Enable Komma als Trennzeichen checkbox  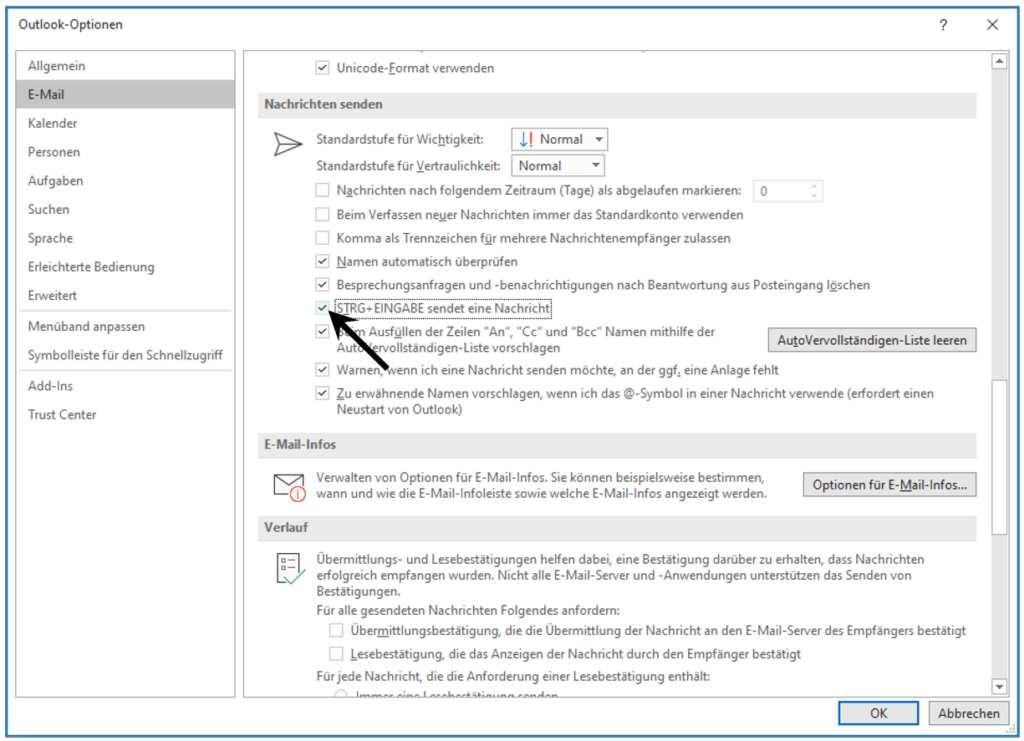[322, 238]
